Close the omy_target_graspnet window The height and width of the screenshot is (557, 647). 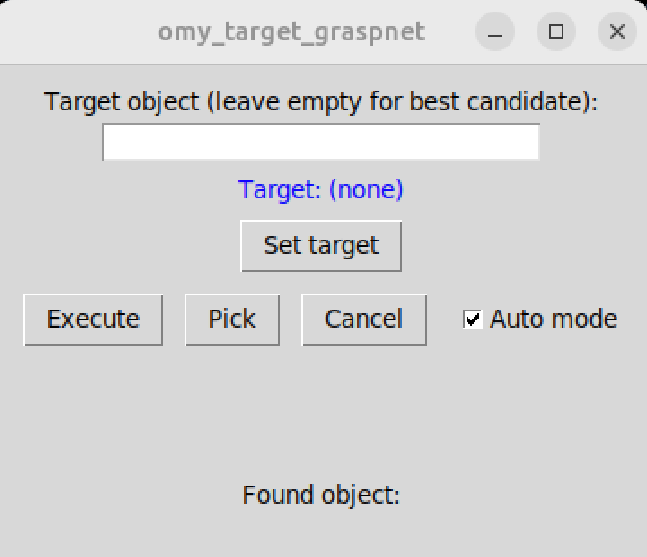[617, 32]
